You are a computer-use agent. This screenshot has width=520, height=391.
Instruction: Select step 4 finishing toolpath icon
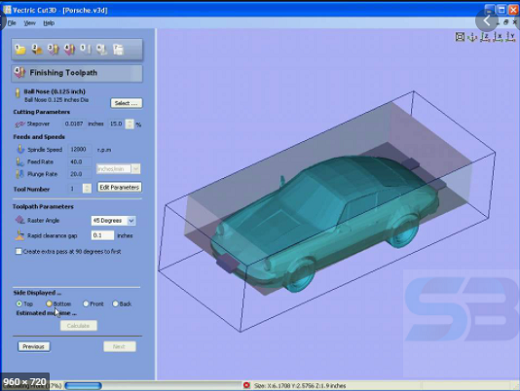click(69, 49)
